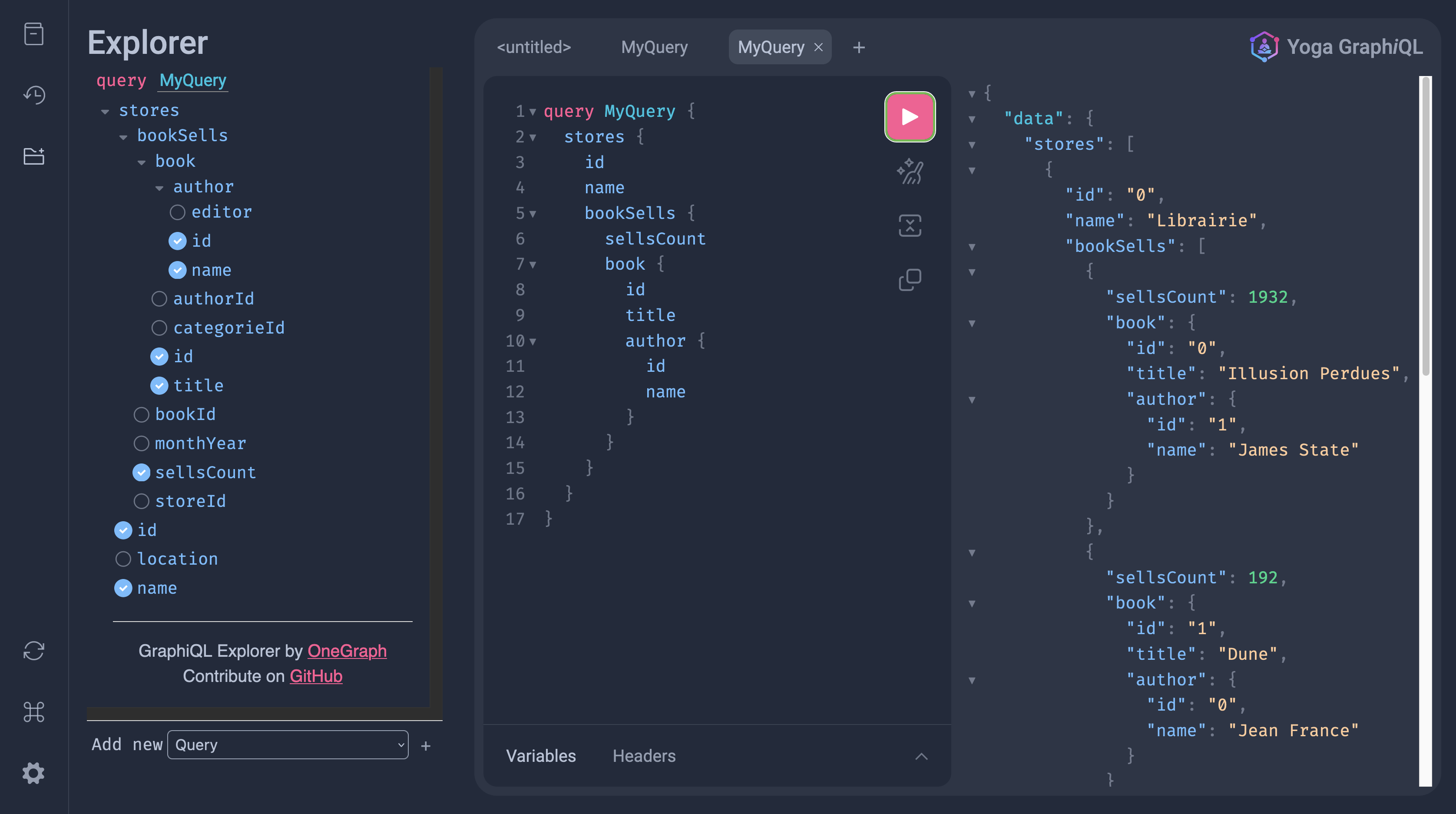Viewport: 1456px width, 814px height.
Task: Open settings with the gear icon
Action: tap(34, 773)
